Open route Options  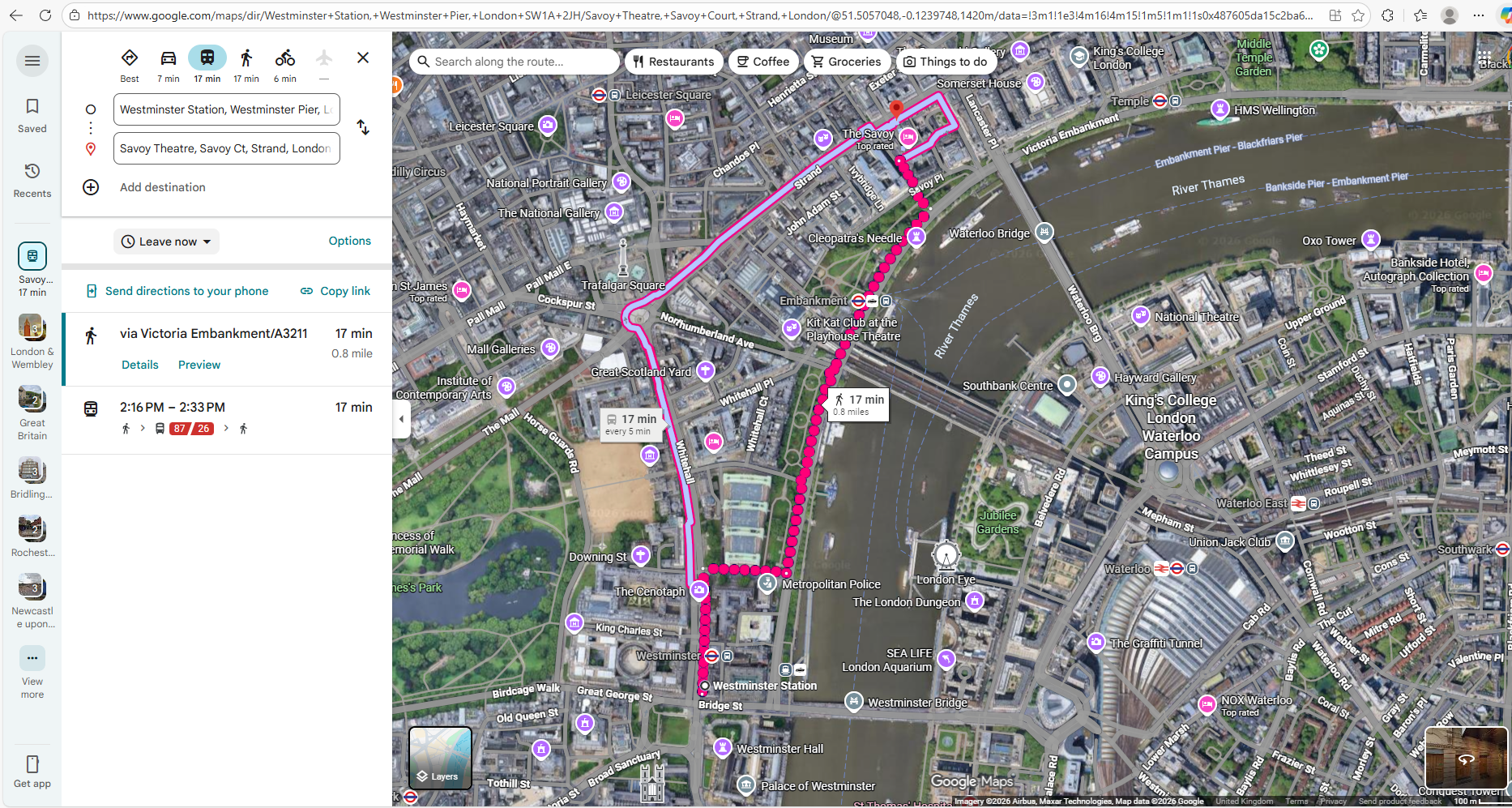(349, 241)
